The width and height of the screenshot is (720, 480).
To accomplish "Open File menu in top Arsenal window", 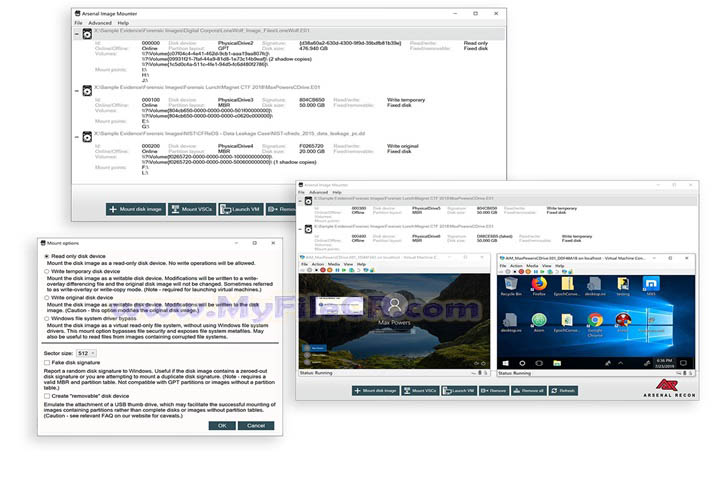I will click(79, 23).
